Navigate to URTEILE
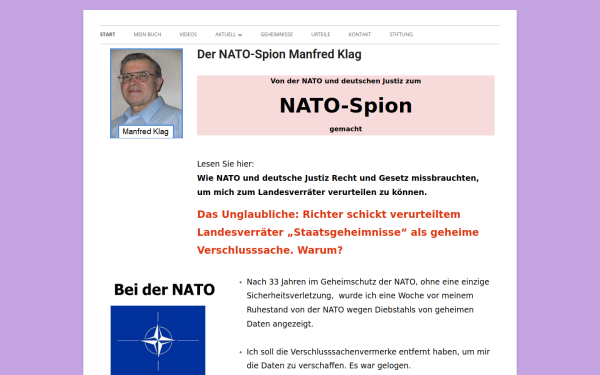Screen dimensions: 600x375 (x=321, y=34)
